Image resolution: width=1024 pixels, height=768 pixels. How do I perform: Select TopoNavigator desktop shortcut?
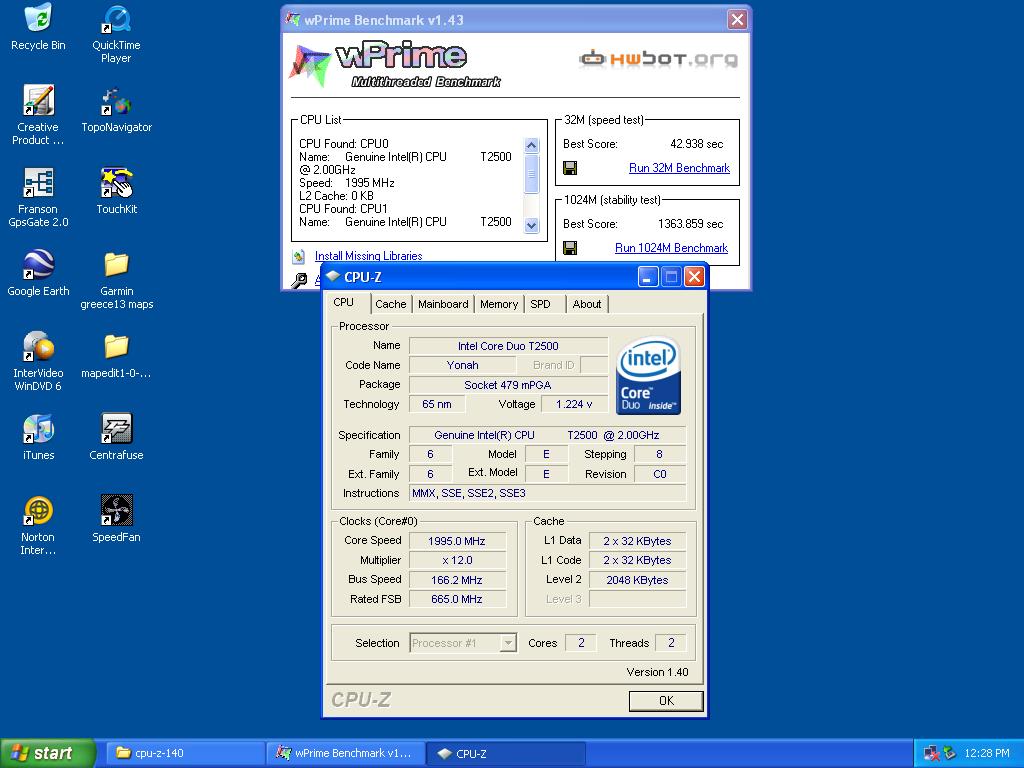[x=116, y=101]
